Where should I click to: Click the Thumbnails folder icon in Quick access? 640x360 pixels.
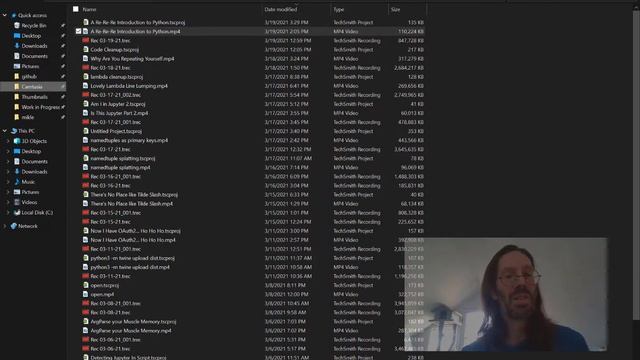coord(17,97)
